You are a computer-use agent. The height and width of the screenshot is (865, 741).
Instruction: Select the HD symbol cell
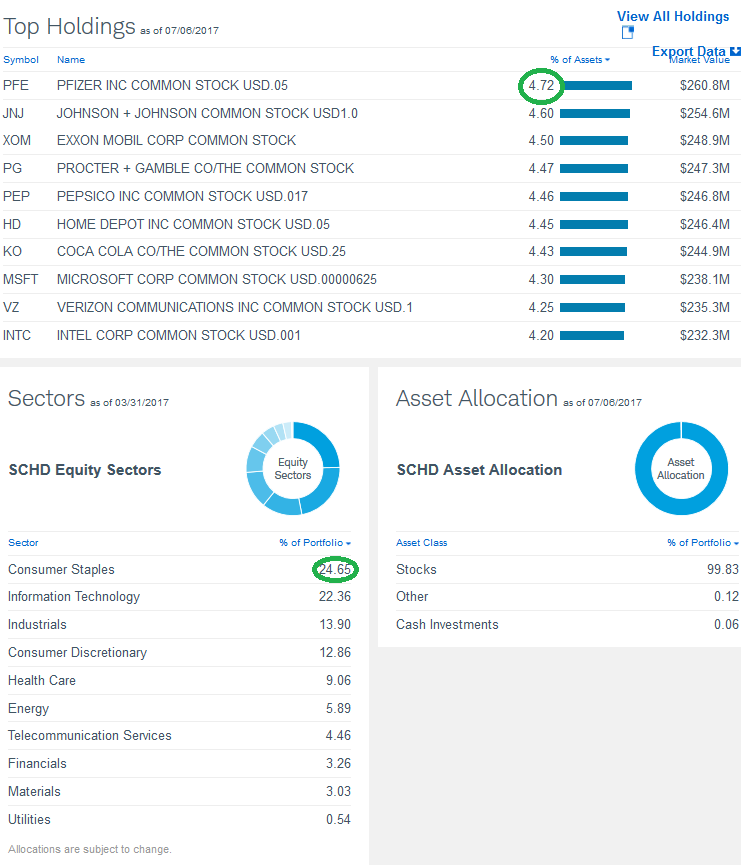(x=12, y=225)
